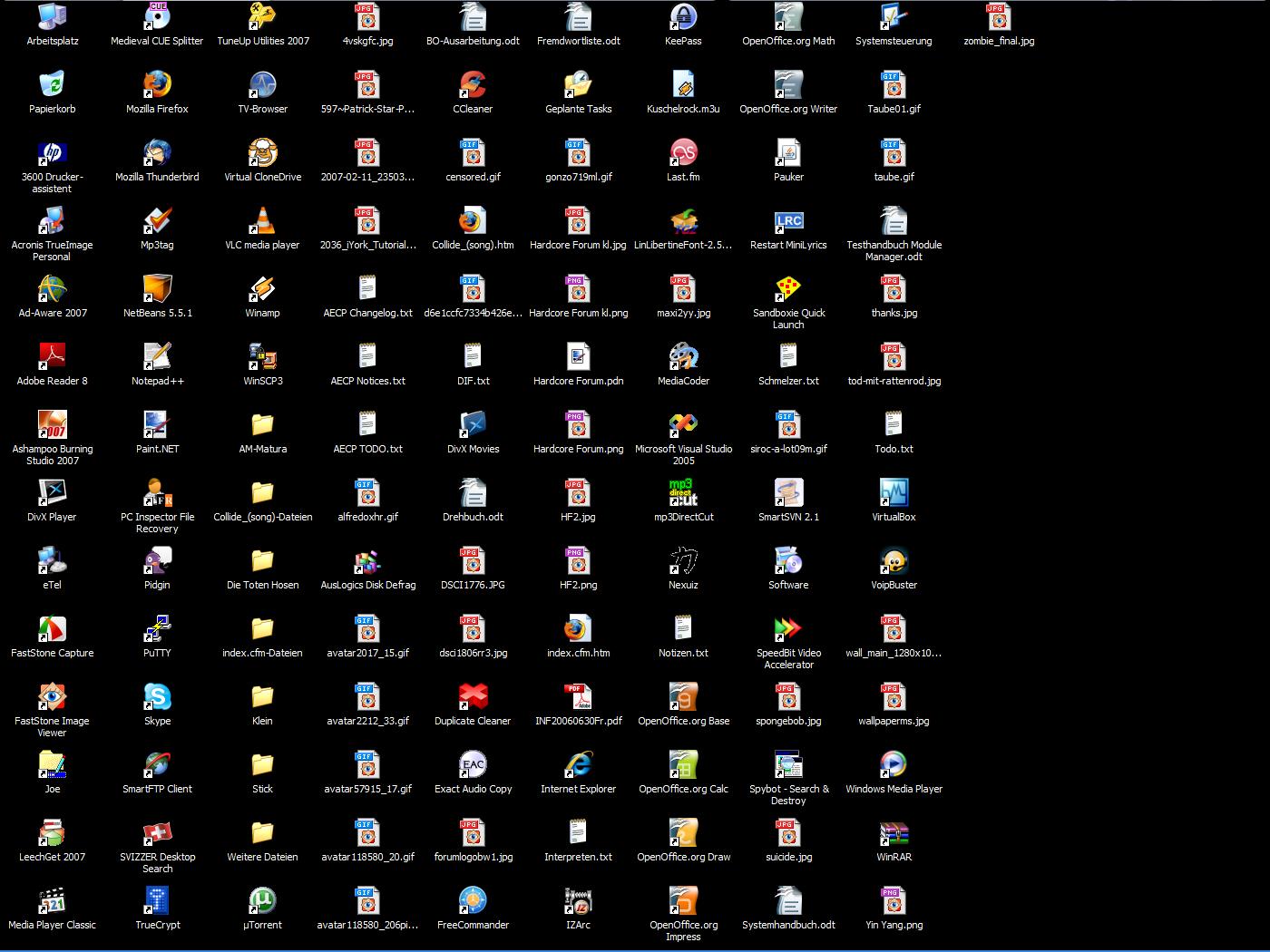Select INF20060630Fr.pdf document

click(579, 696)
